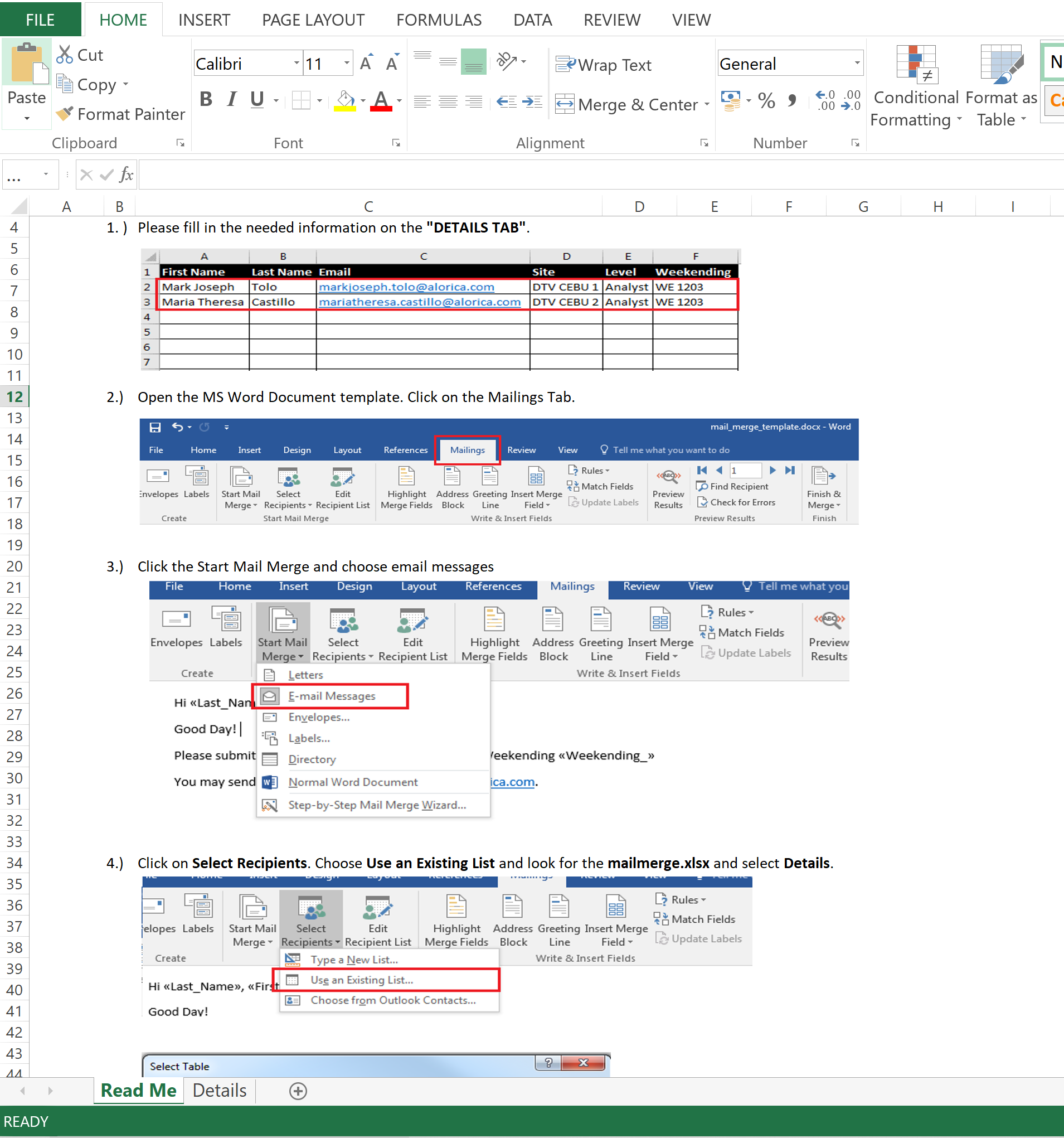Switch to the Details sheet tab

click(x=219, y=1091)
